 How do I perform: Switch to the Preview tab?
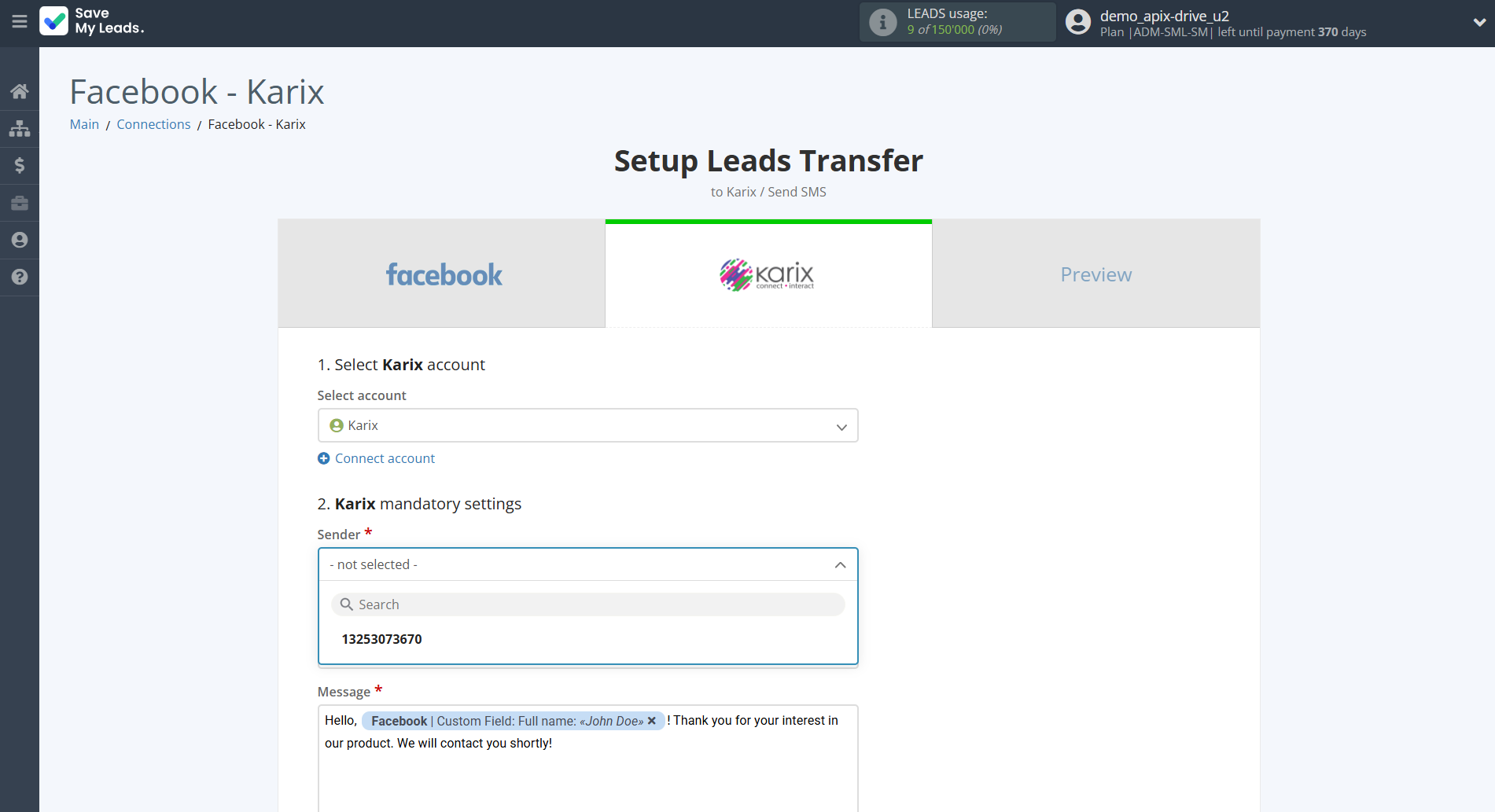click(1095, 274)
